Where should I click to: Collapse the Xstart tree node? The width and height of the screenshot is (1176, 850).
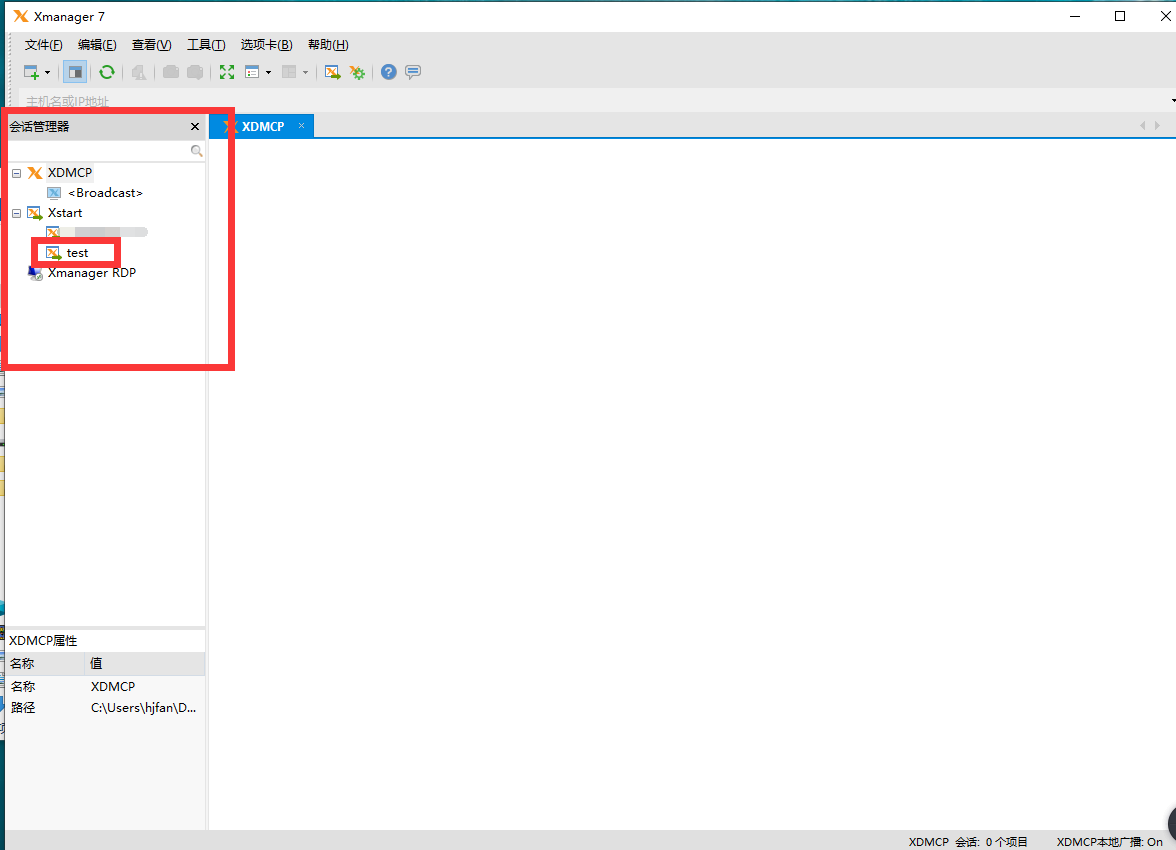pyautogui.click(x=16, y=212)
